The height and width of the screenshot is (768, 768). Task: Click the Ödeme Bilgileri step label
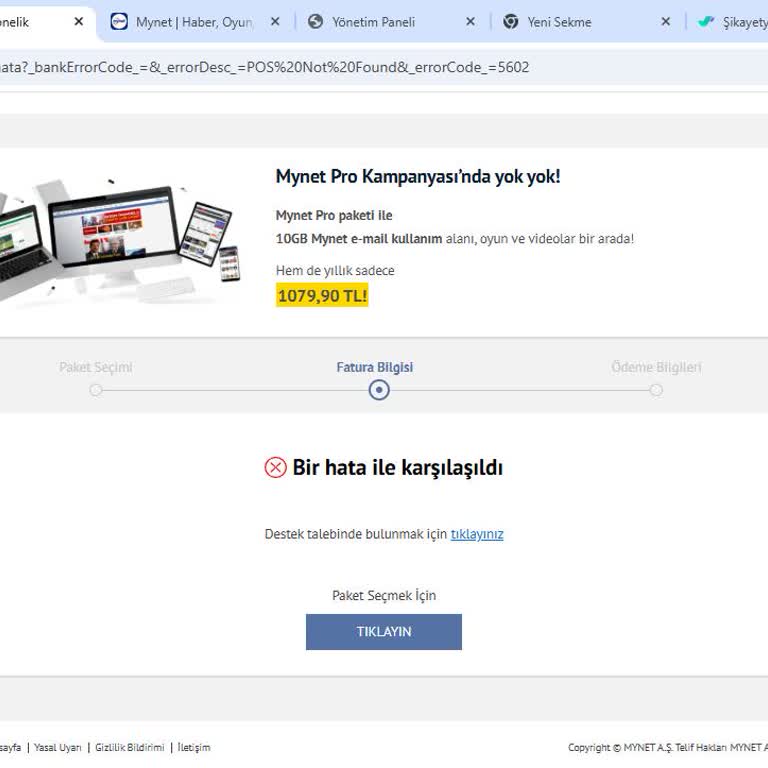tap(656, 367)
